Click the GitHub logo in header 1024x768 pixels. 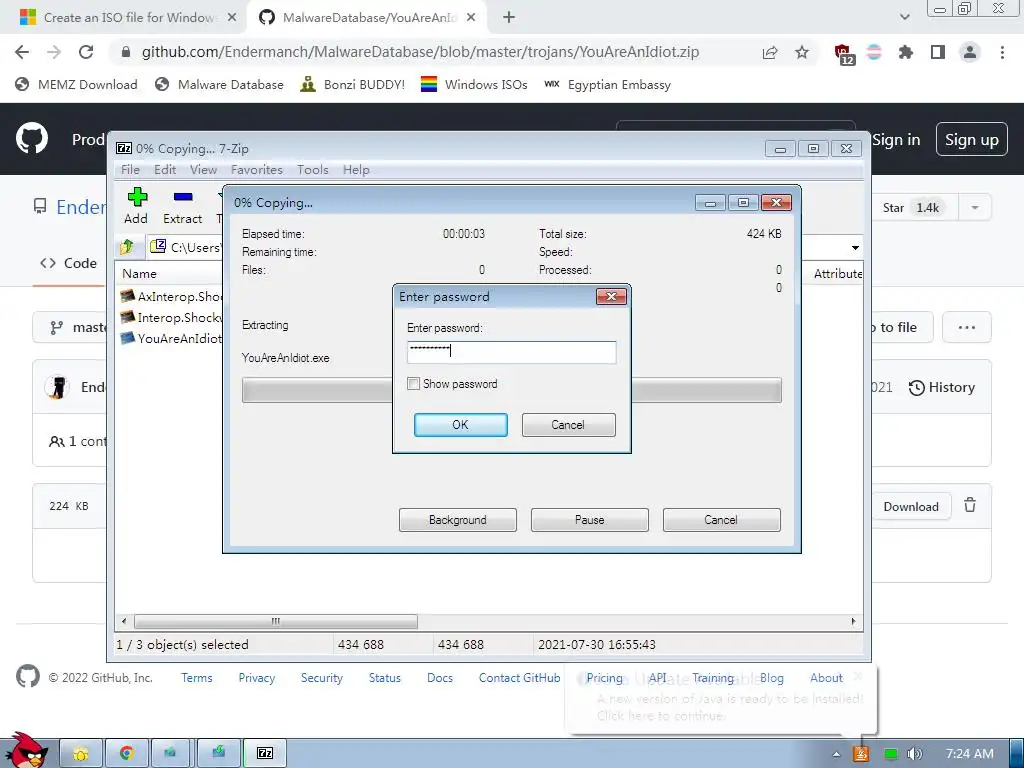31,138
